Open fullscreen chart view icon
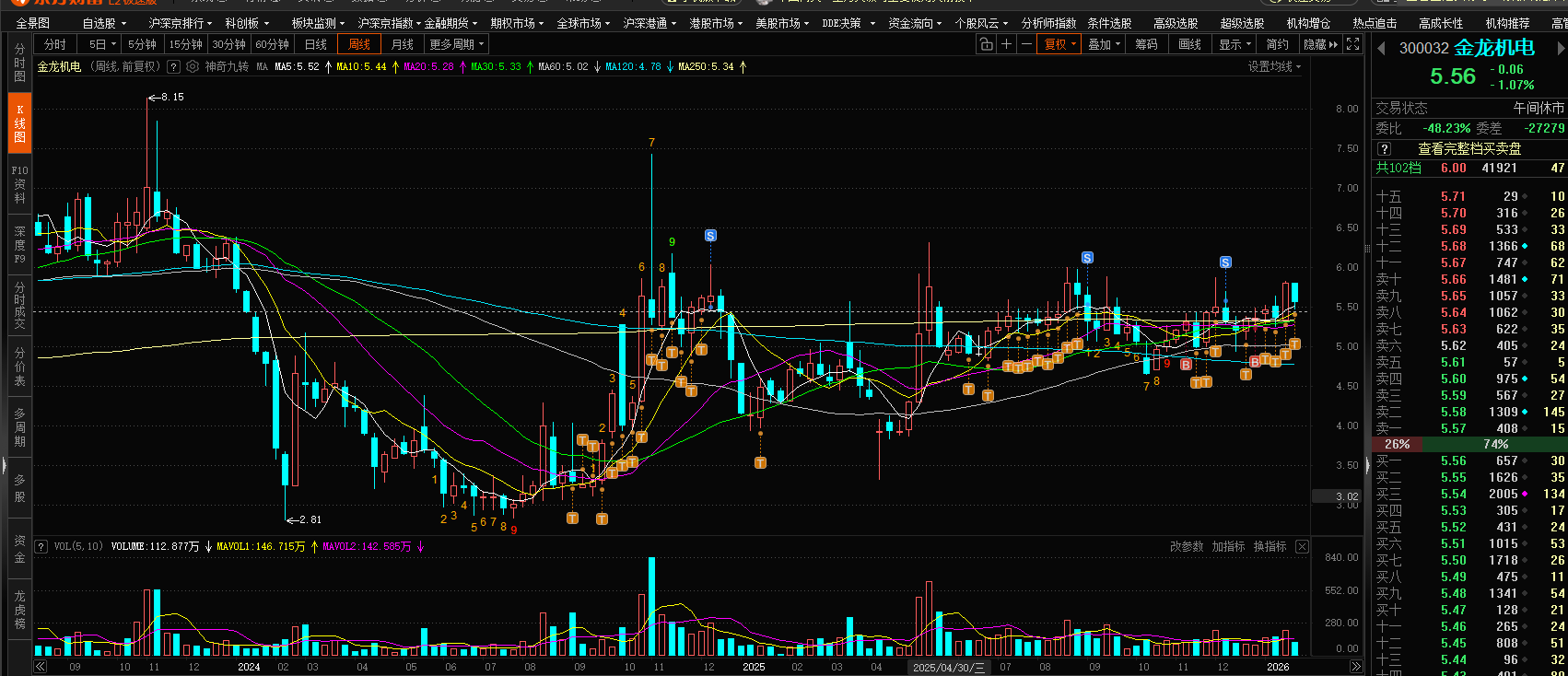 click(x=1352, y=44)
